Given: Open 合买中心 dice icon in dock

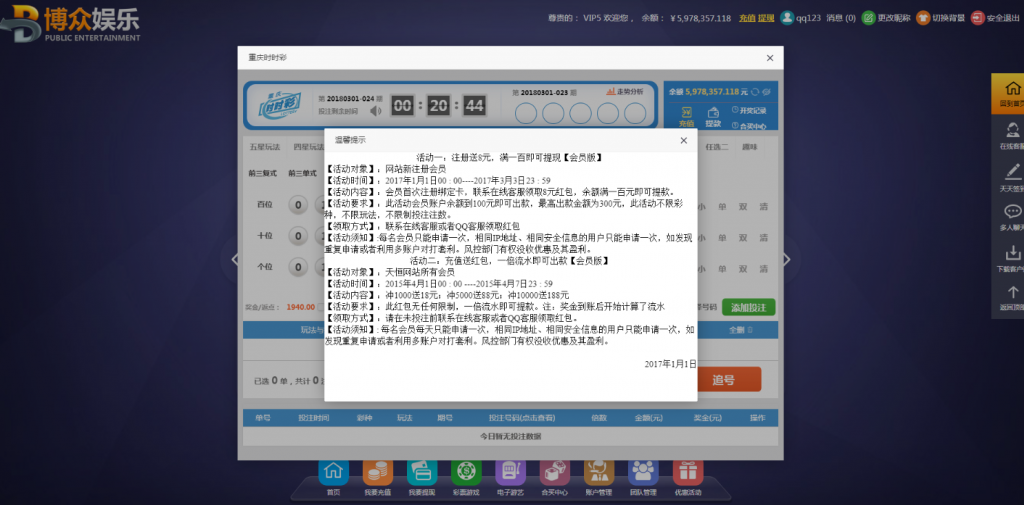Looking at the screenshot, I should [554, 473].
